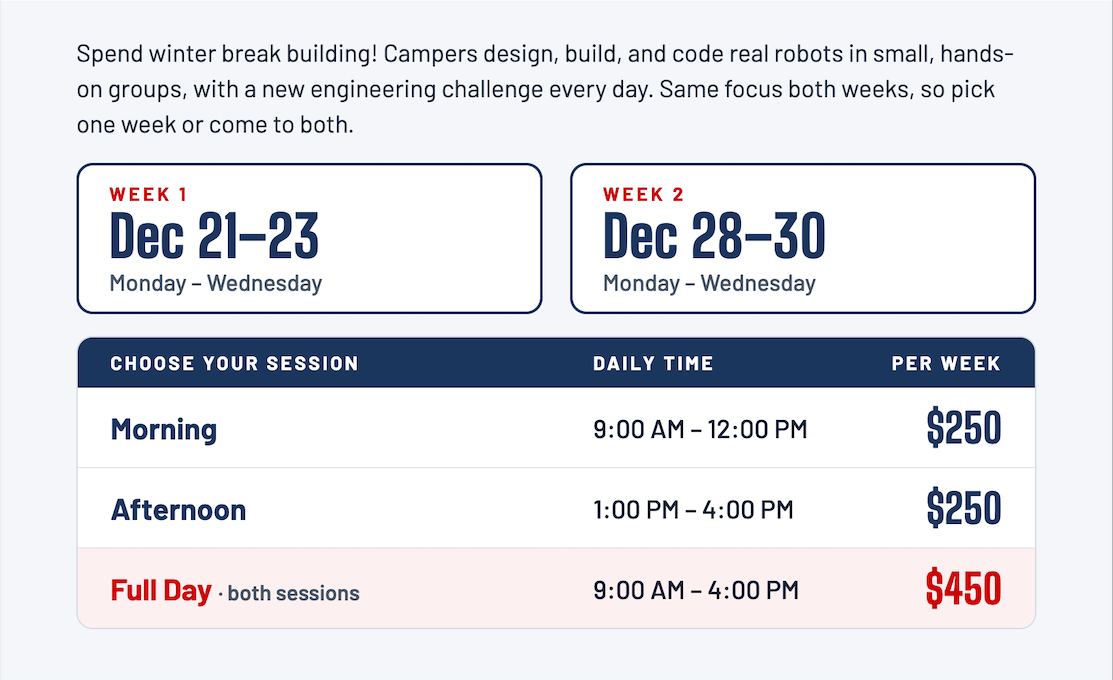Click the Afternoon $250 price
Image resolution: width=1113 pixels, height=680 pixels.
(x=964, y=508)
